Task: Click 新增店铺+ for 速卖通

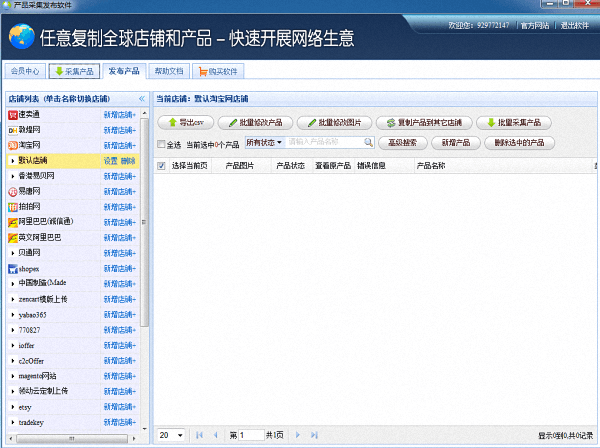Action: tap(120, 115)
